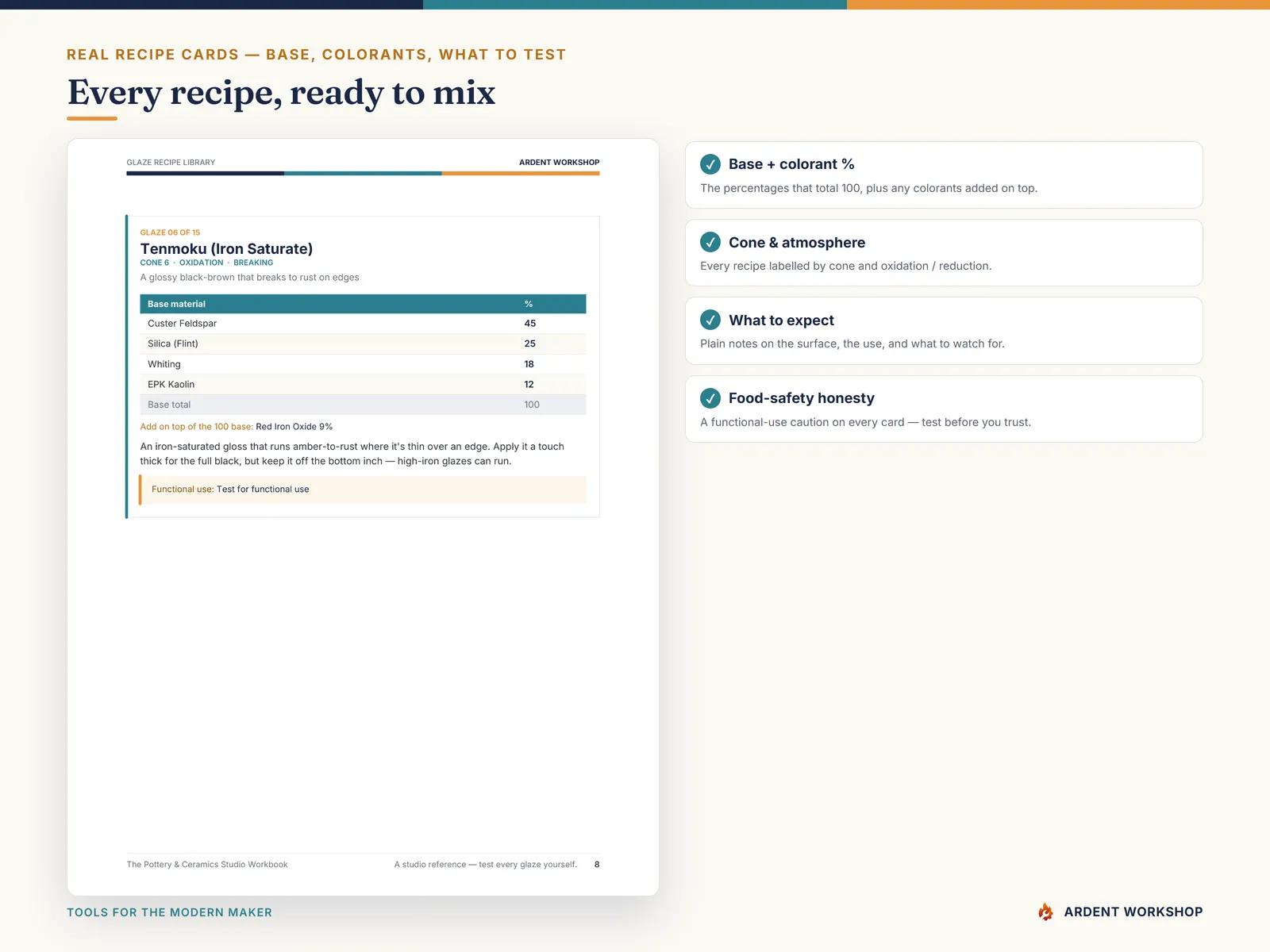Click 'A studio reference — test every glaze yourself.'

coord(486,865)
